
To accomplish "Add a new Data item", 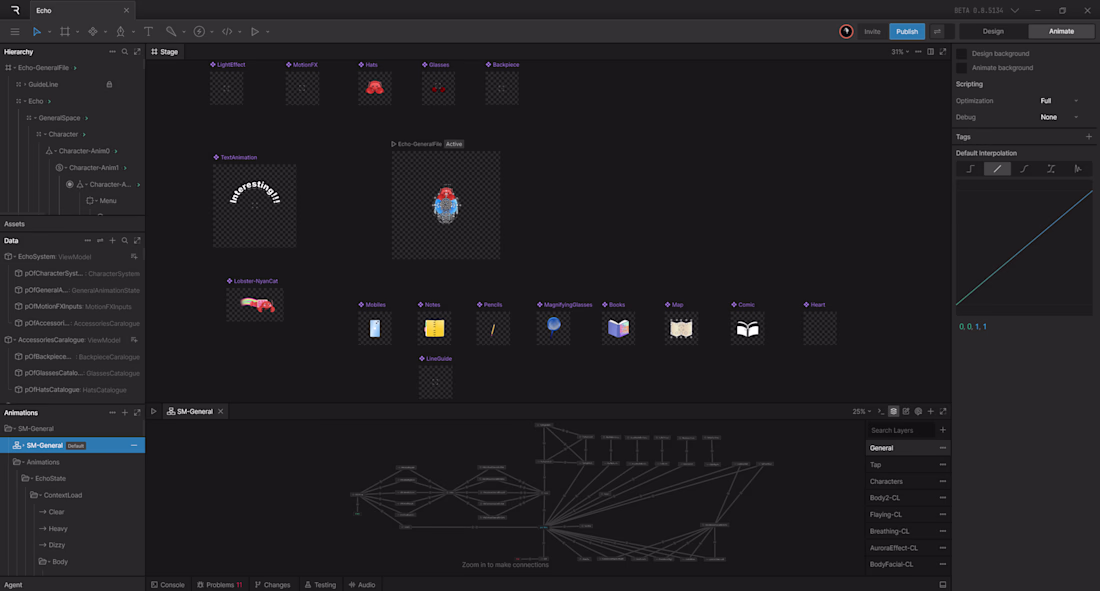I will 112,241.
